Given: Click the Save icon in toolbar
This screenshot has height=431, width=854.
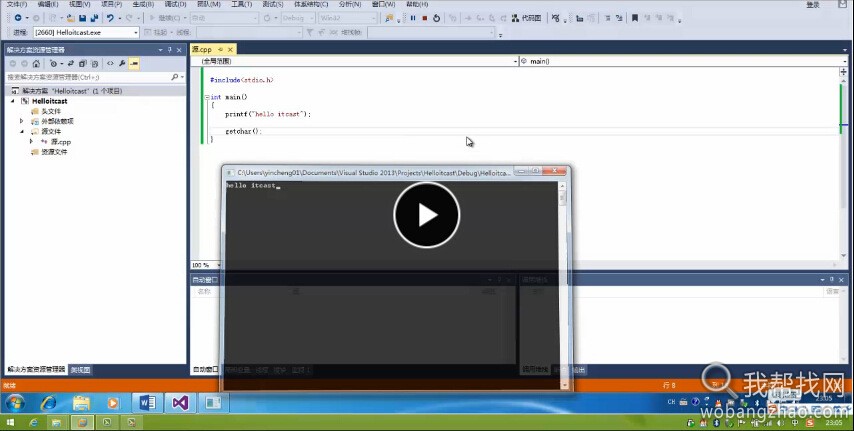Looking at the screenshot, I should (x=83, y=18).
